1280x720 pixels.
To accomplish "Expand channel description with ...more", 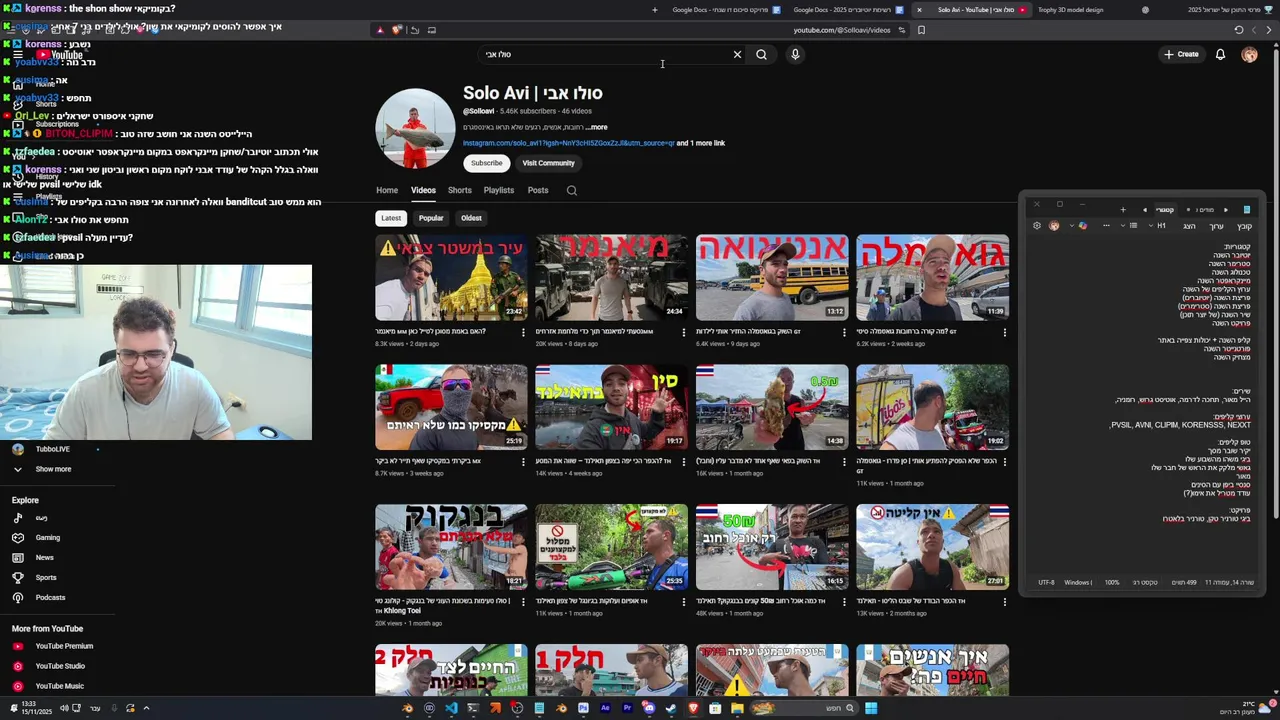I will [597, 128].
